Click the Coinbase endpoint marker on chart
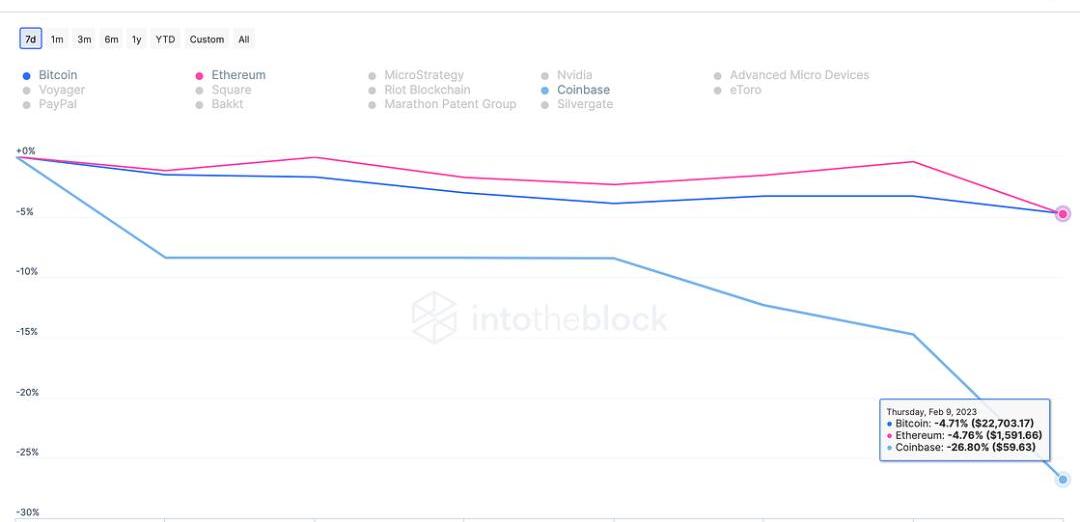The width and height of the screenshot is (1080, 522). tap(1063, 479)
